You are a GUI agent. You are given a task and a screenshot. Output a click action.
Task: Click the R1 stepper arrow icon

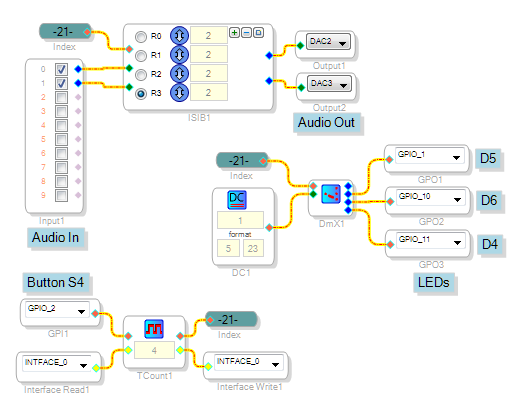click(179, 54)
